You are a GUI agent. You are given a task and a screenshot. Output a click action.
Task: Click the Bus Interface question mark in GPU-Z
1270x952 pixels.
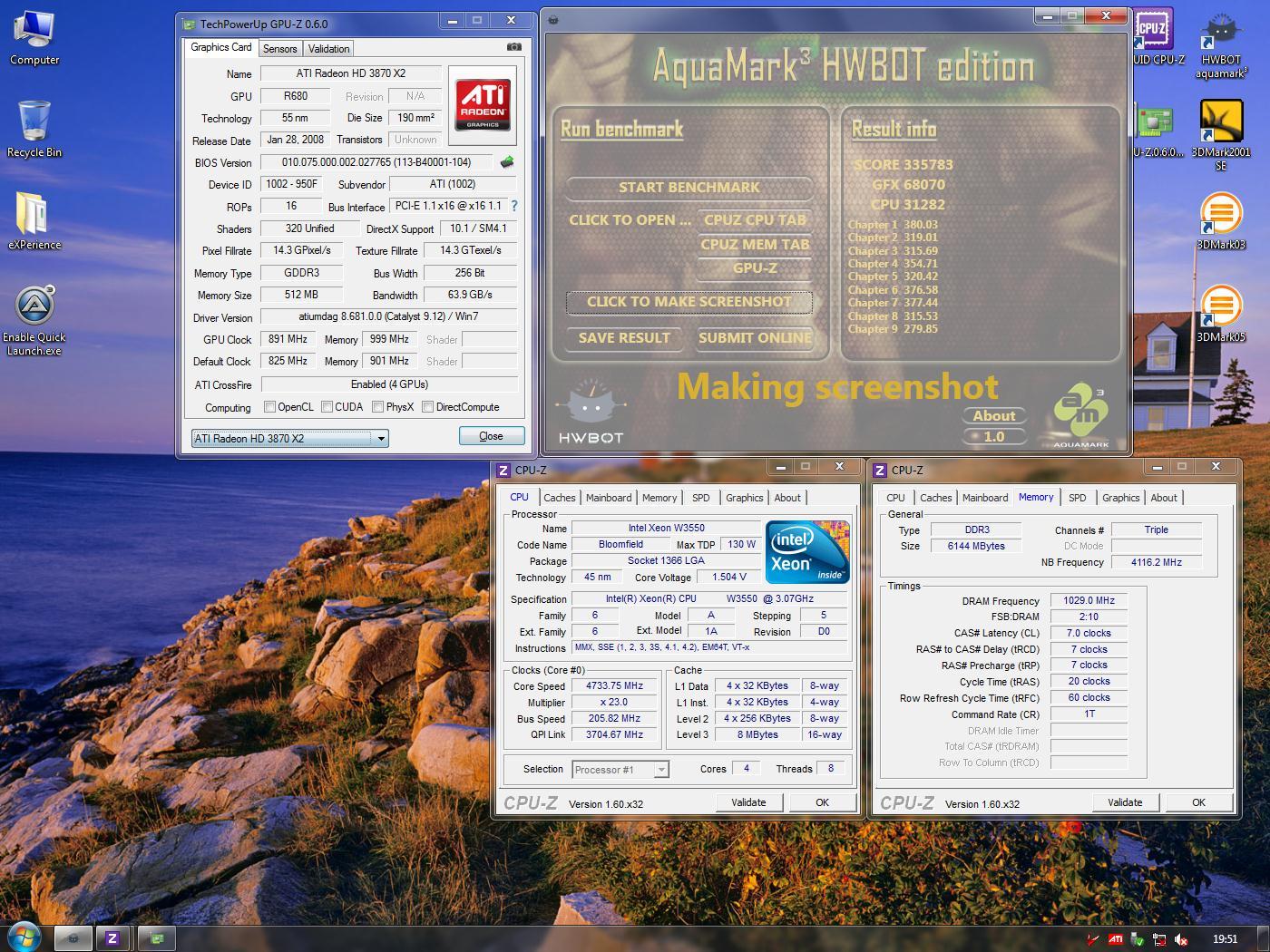514,206
